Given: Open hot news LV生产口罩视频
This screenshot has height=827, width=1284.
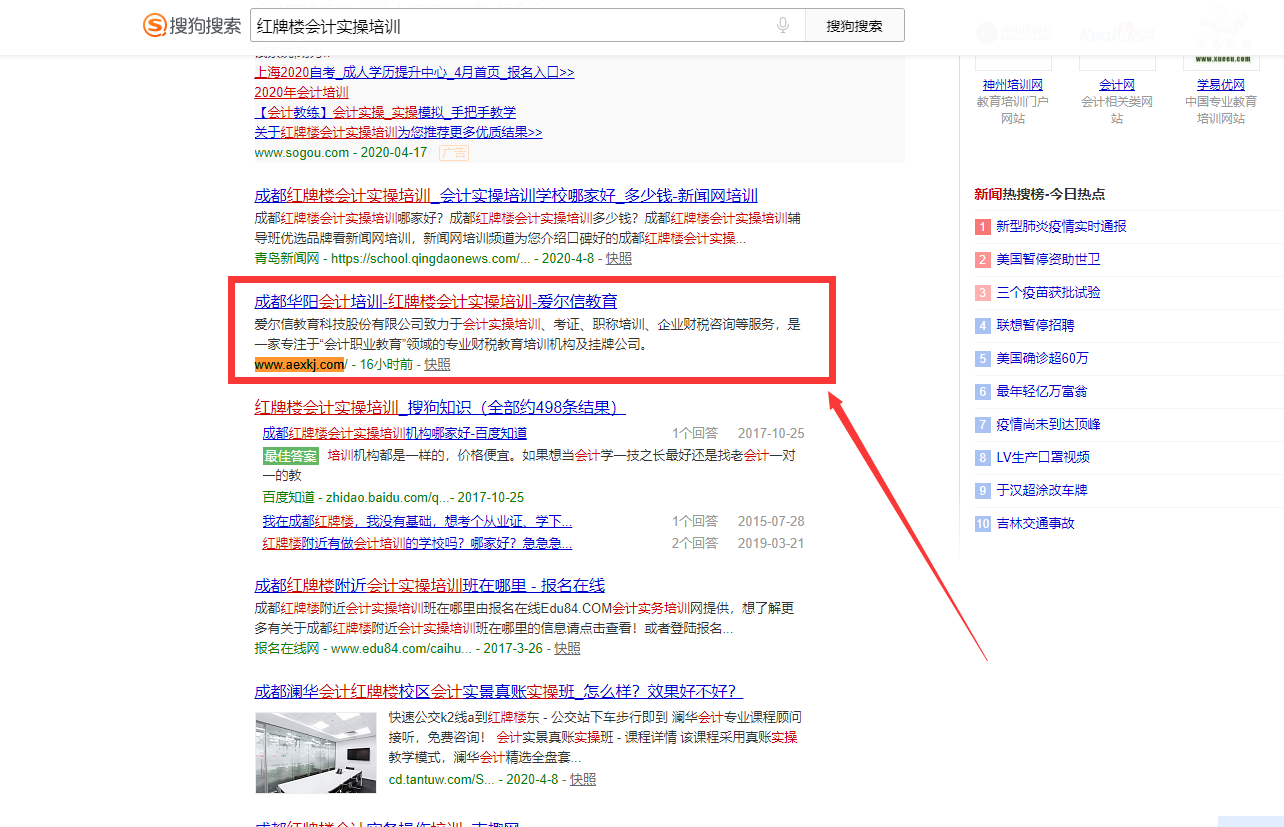Looking at the screenshot, I should 1043,457.
